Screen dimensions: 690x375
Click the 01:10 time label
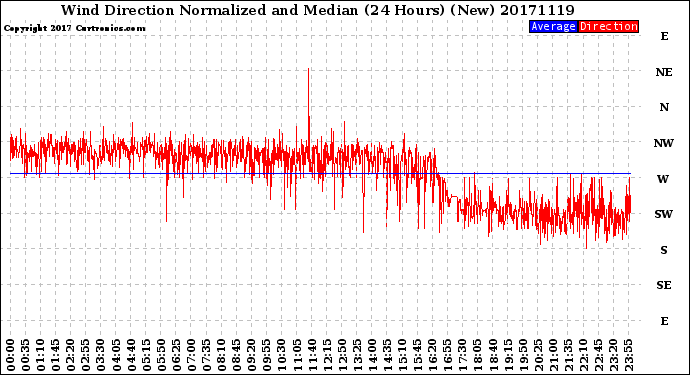41,355
